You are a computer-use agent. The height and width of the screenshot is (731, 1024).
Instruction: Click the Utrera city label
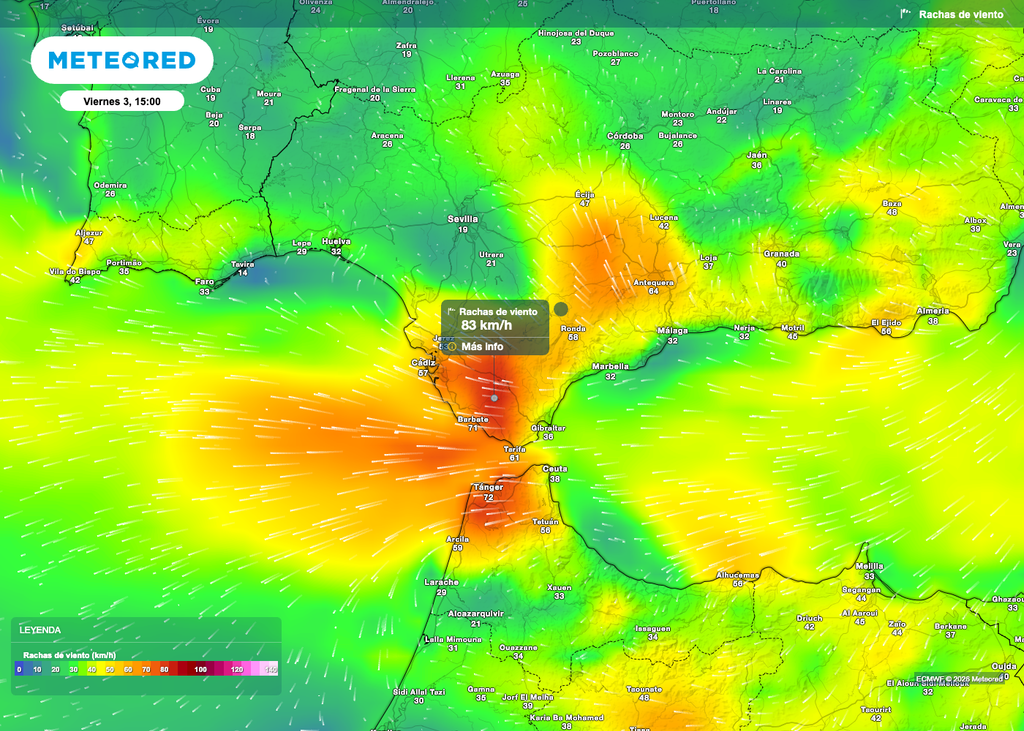point(491,255)
